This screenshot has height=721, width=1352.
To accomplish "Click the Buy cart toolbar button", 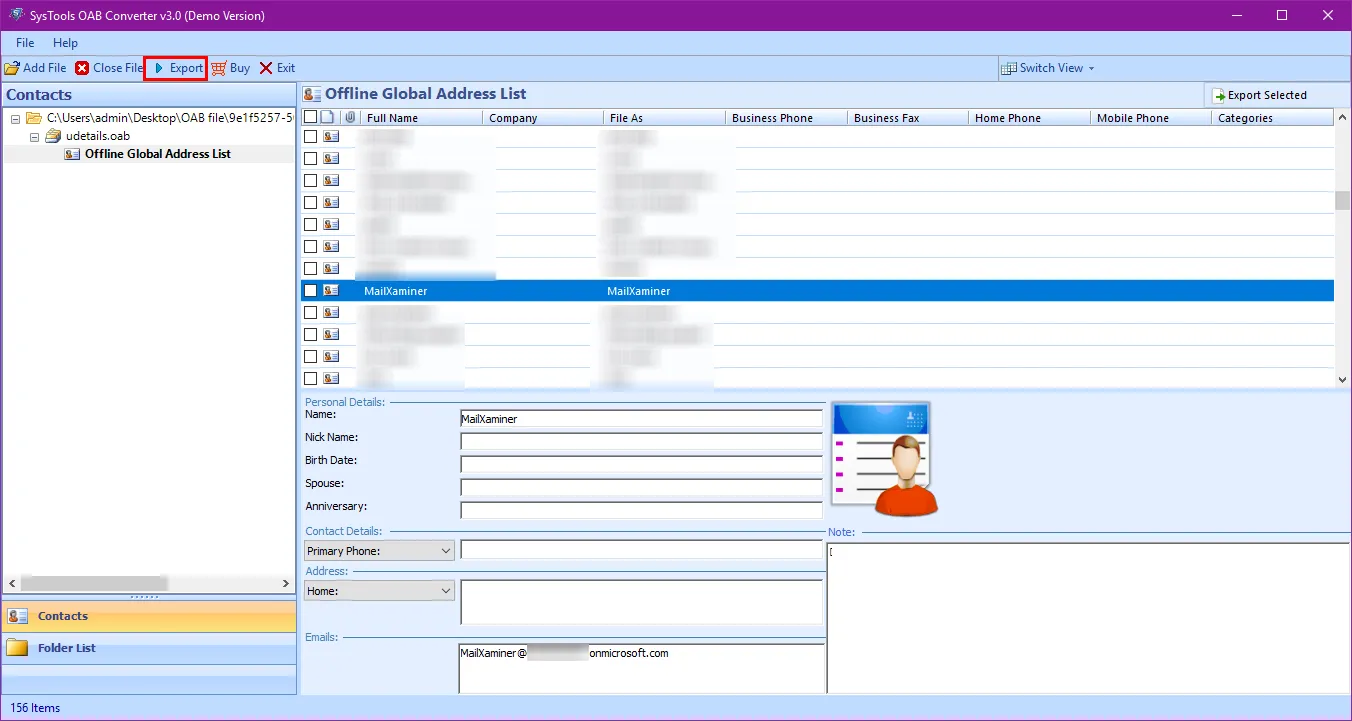I will point(230,68).
